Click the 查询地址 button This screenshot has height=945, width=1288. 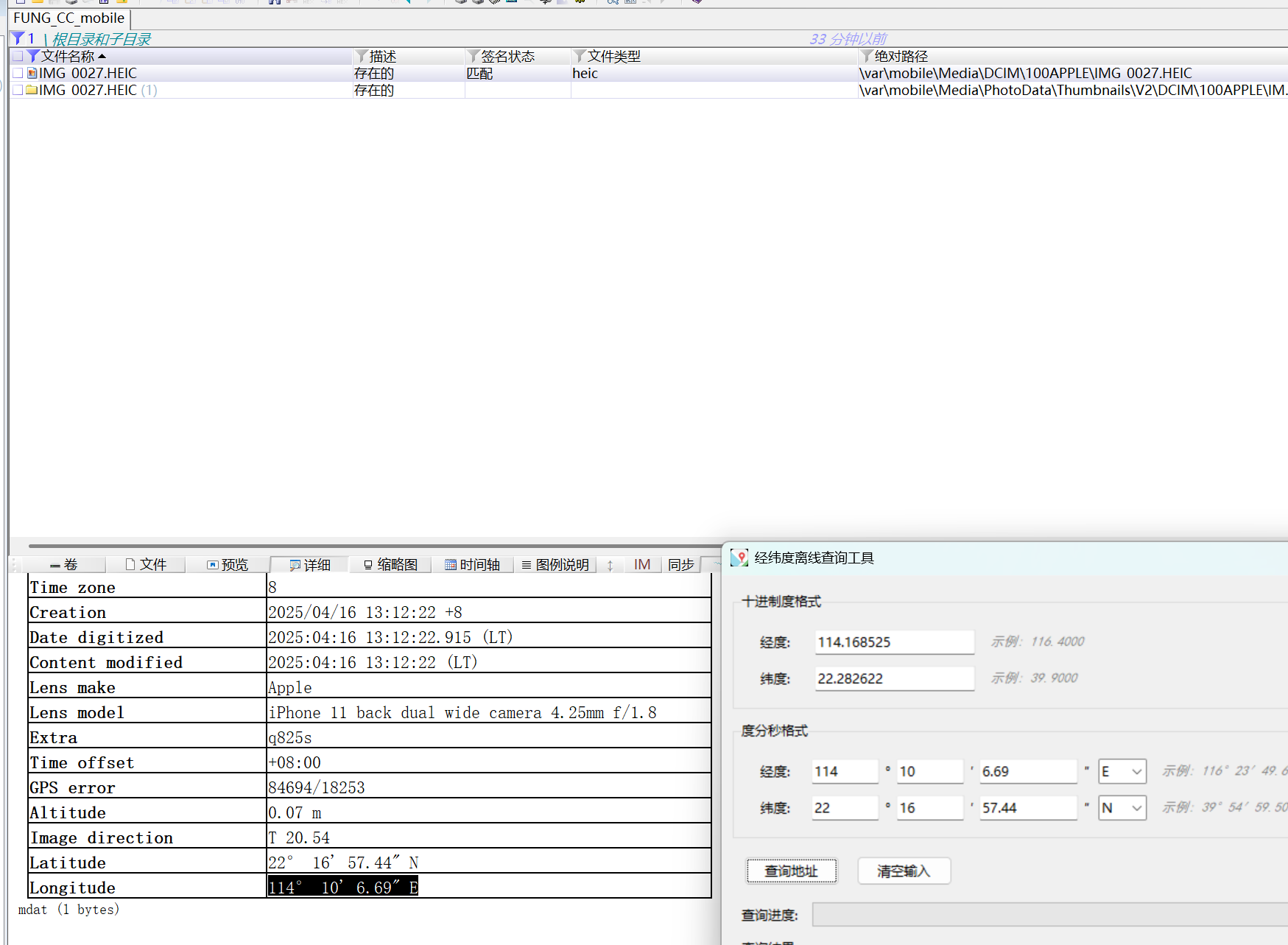click(792, 871)
